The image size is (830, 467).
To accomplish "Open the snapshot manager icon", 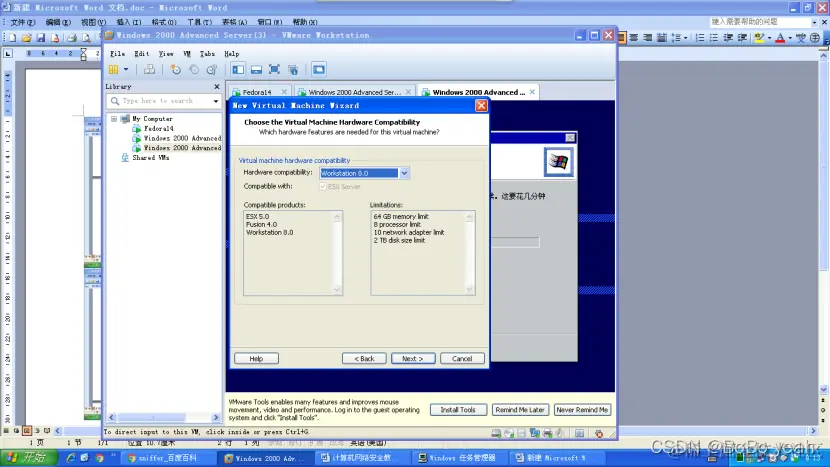I will click(212, 69).
